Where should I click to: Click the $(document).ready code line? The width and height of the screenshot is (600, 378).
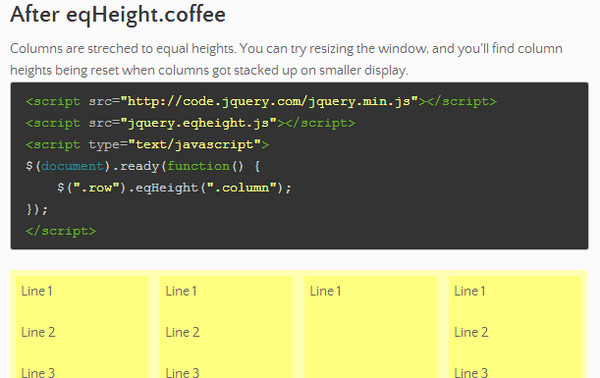[x=143, y=166]
